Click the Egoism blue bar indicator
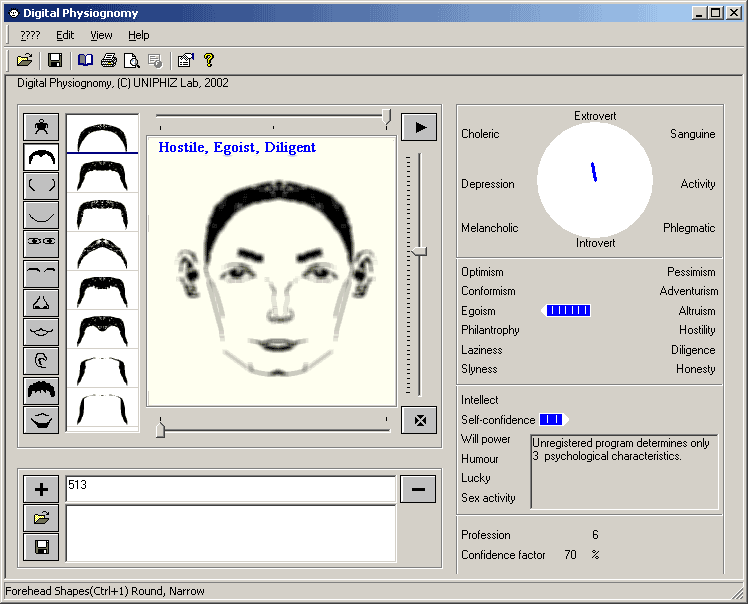The width and height of the screenshot is (748, 604). pos(568,311)
